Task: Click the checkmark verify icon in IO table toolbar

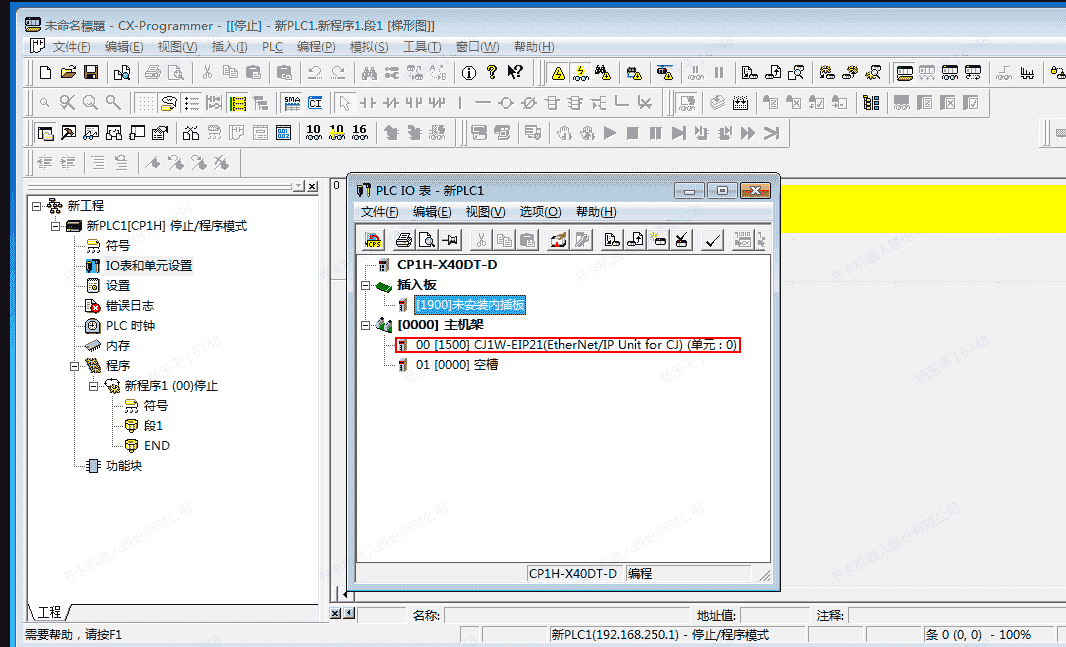Action: pos(713,240)
